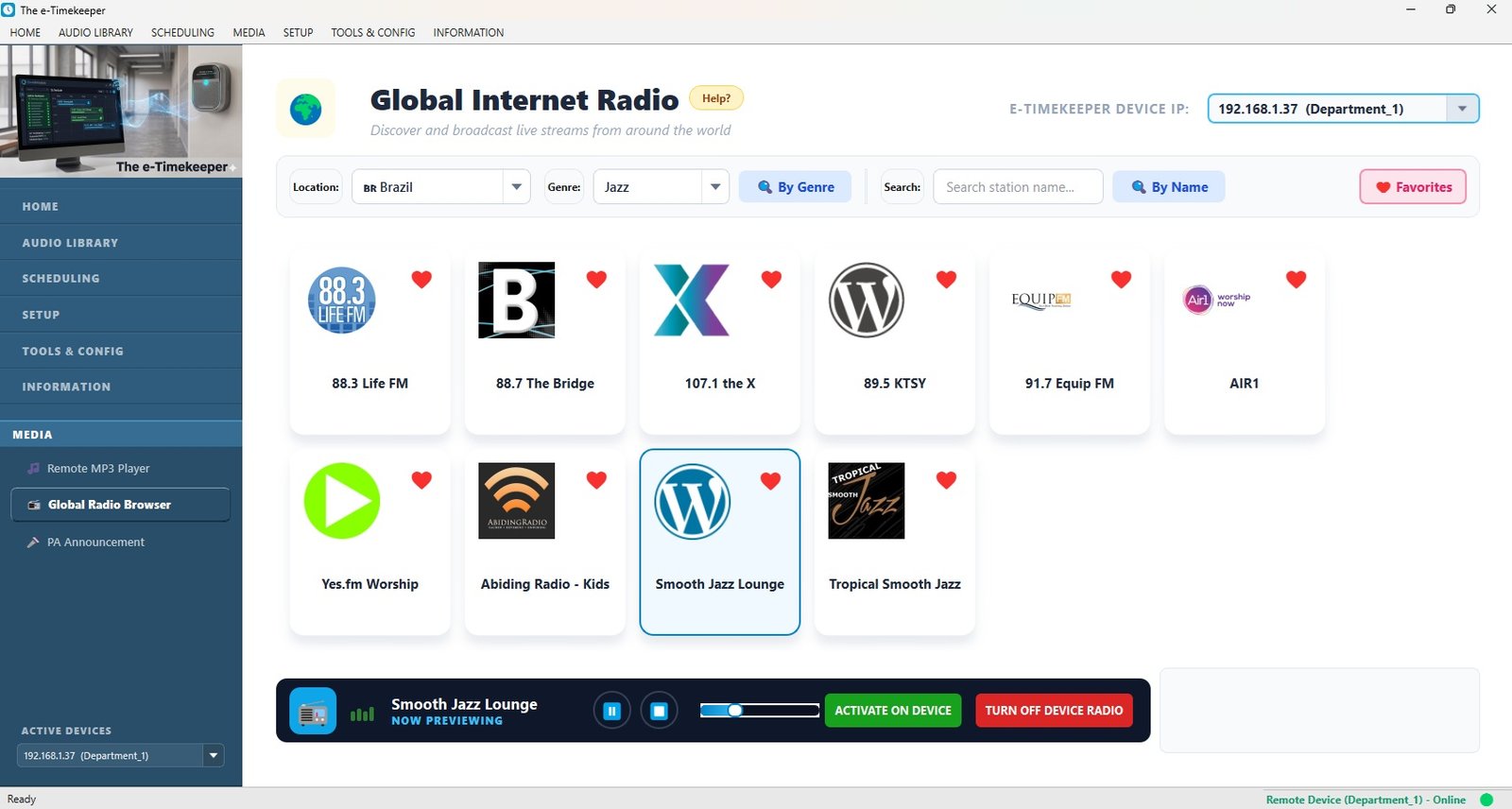Toggle favorite heart on 107.1 the X

(x=771, y=279)
